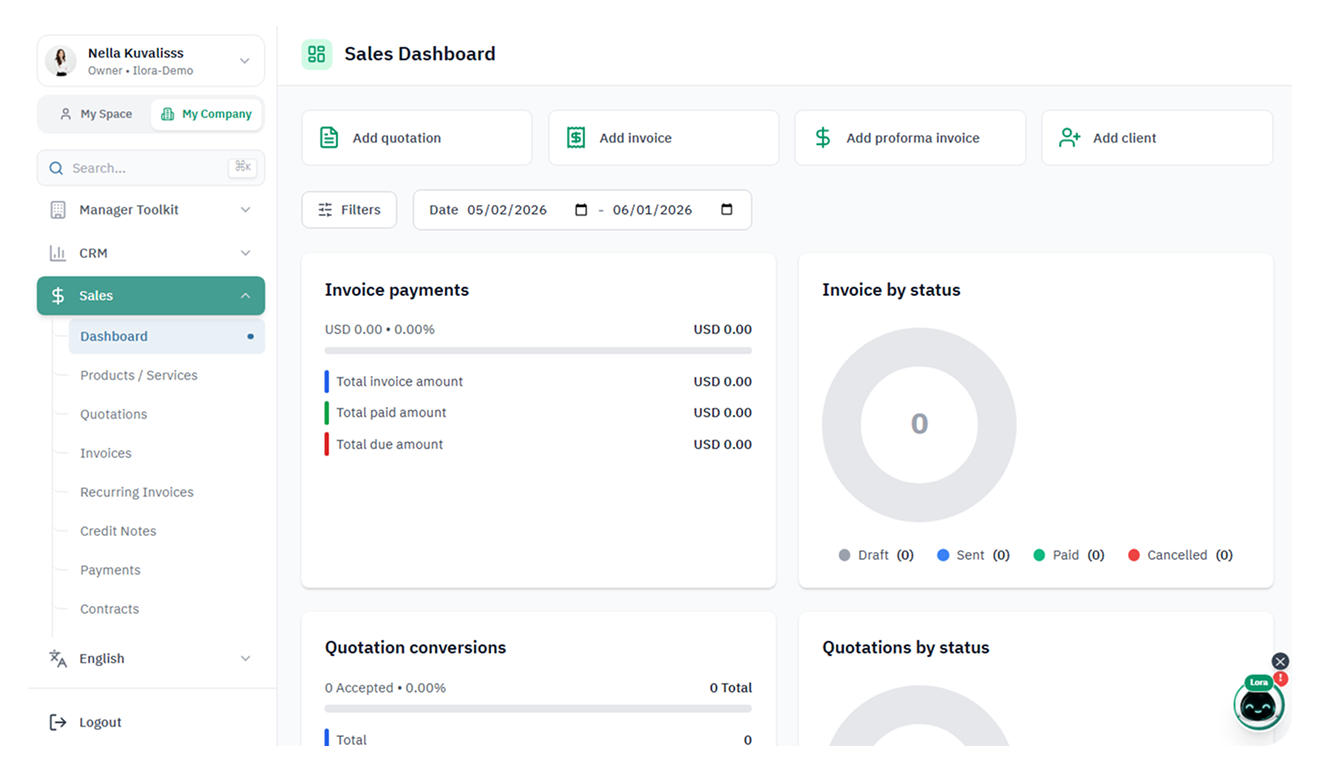Click the My Company building icon

167,114
